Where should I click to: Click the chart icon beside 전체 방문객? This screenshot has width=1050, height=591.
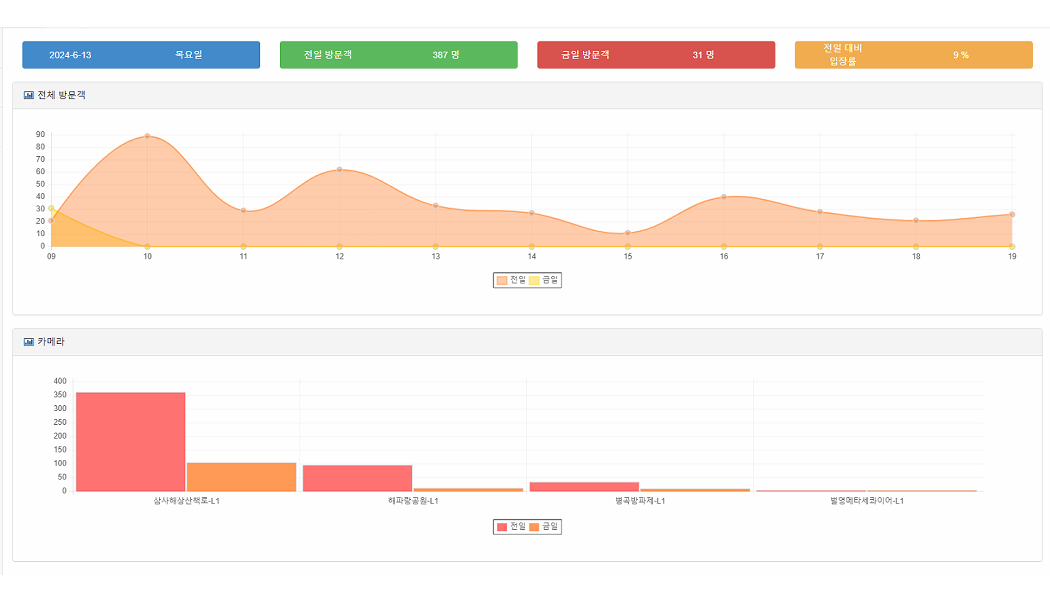(29, 96)
